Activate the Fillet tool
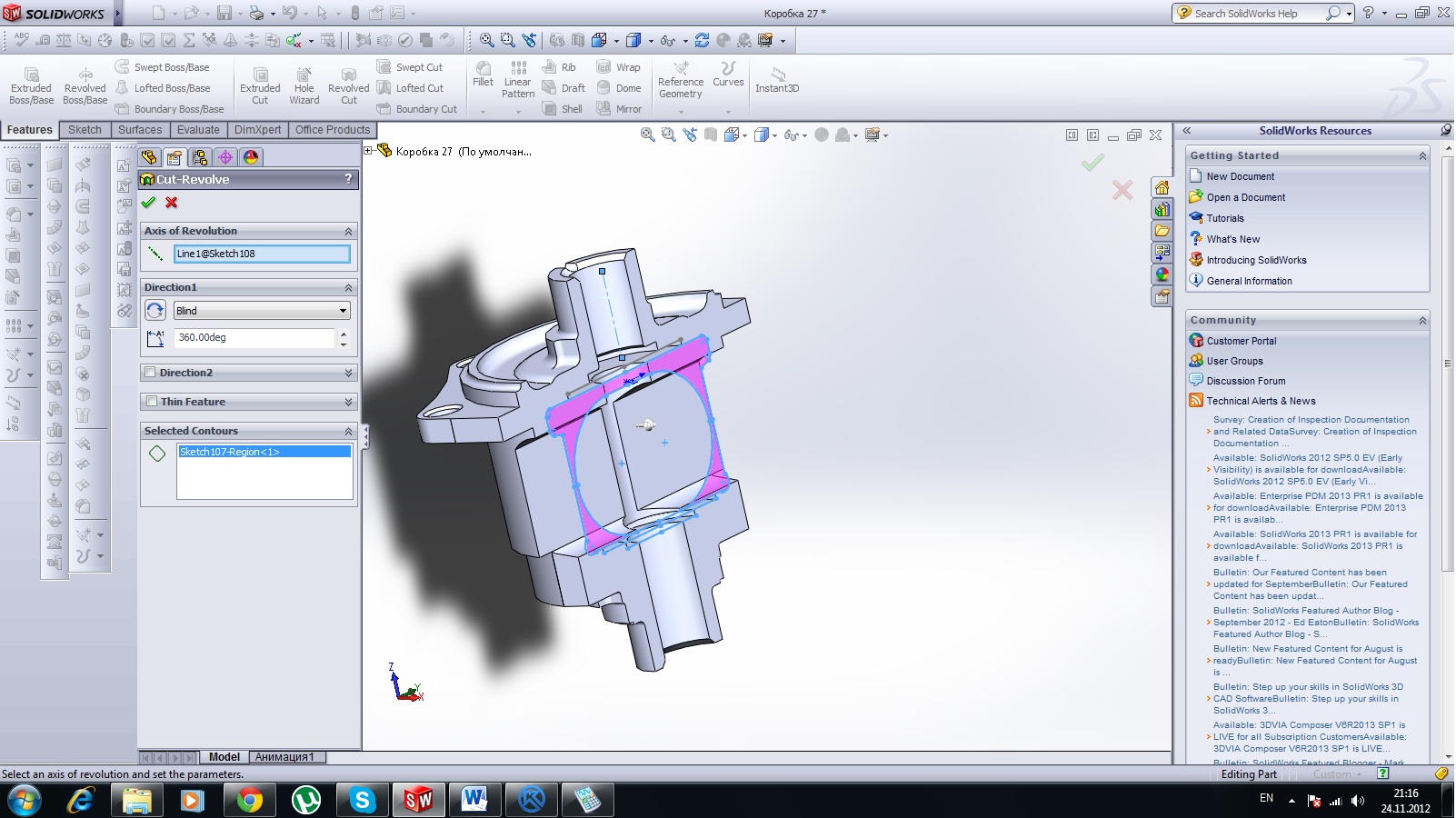This screenshot has width=1456, height=818. (484, 75)
